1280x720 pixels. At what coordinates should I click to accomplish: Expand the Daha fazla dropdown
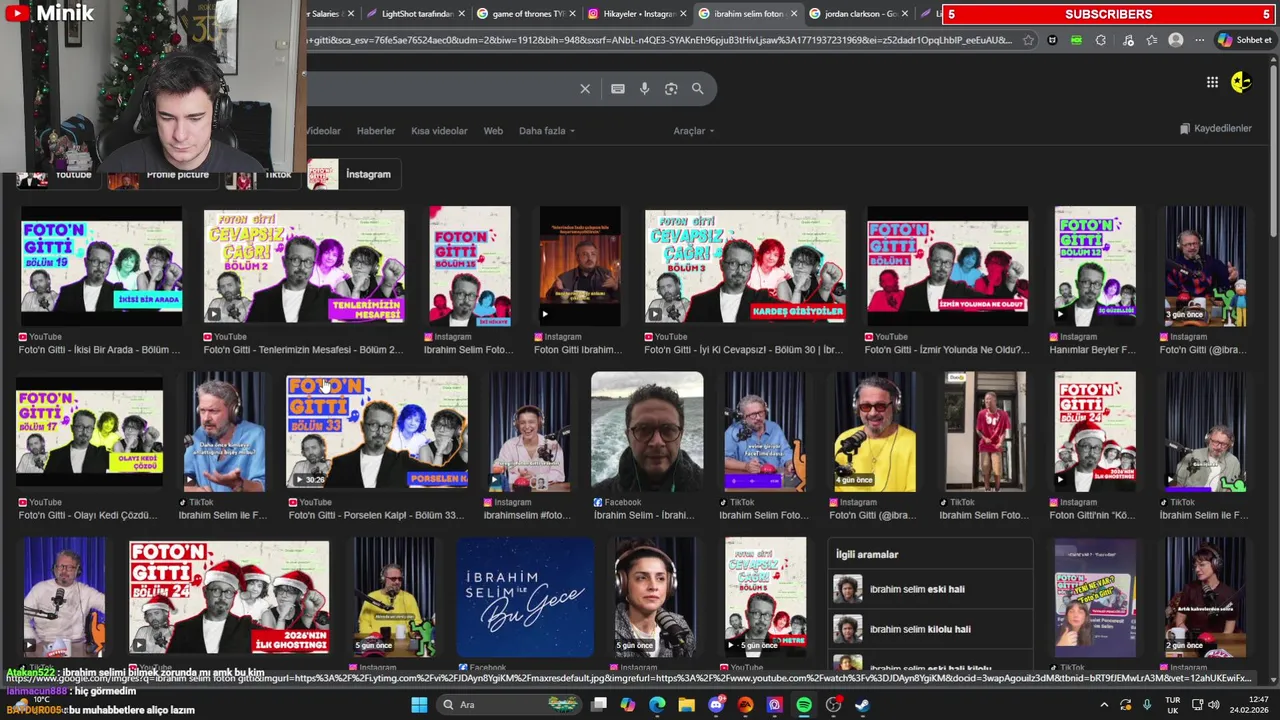pyautogui.click(x=546, y=131)
